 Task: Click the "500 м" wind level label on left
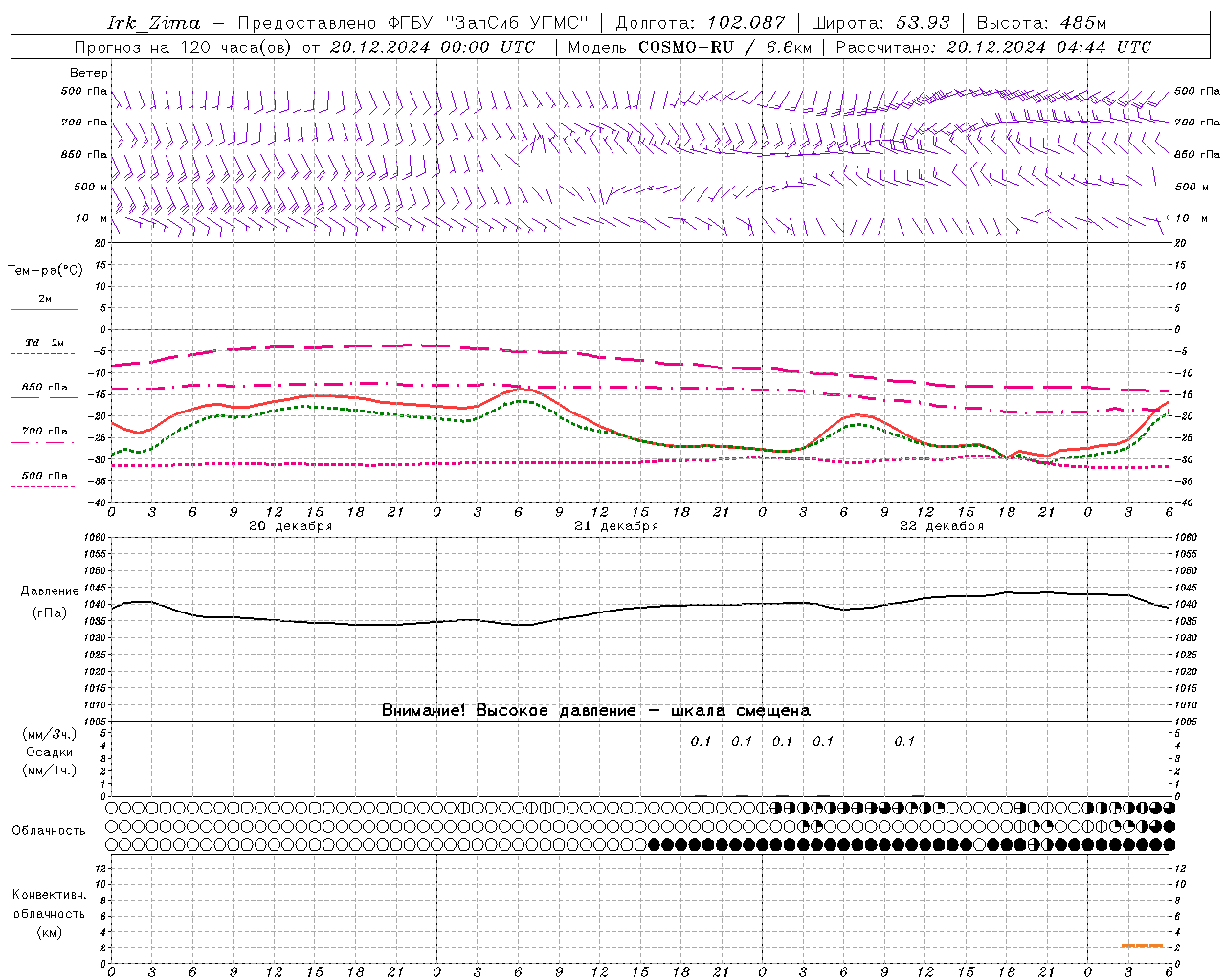pyautogui.click(x=91, y=187)
